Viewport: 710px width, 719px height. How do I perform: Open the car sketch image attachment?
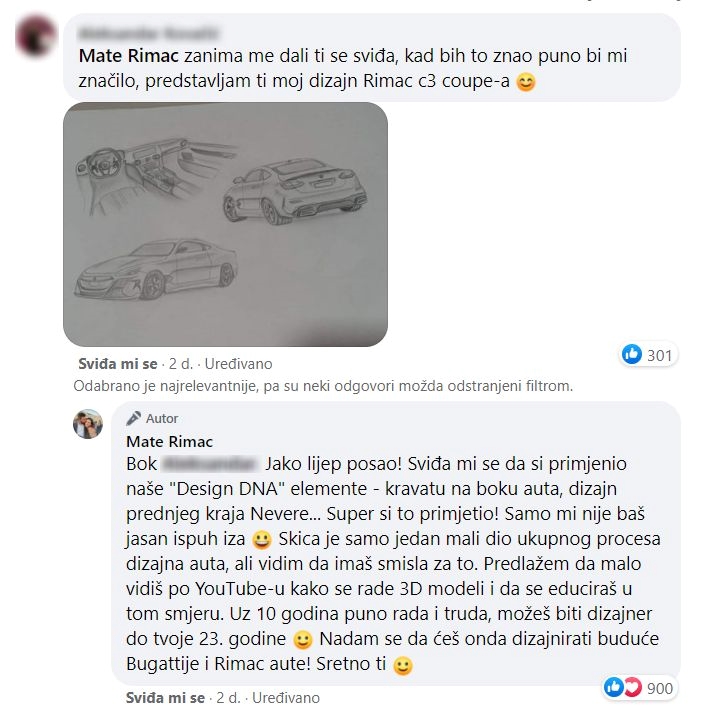point(225,224)
